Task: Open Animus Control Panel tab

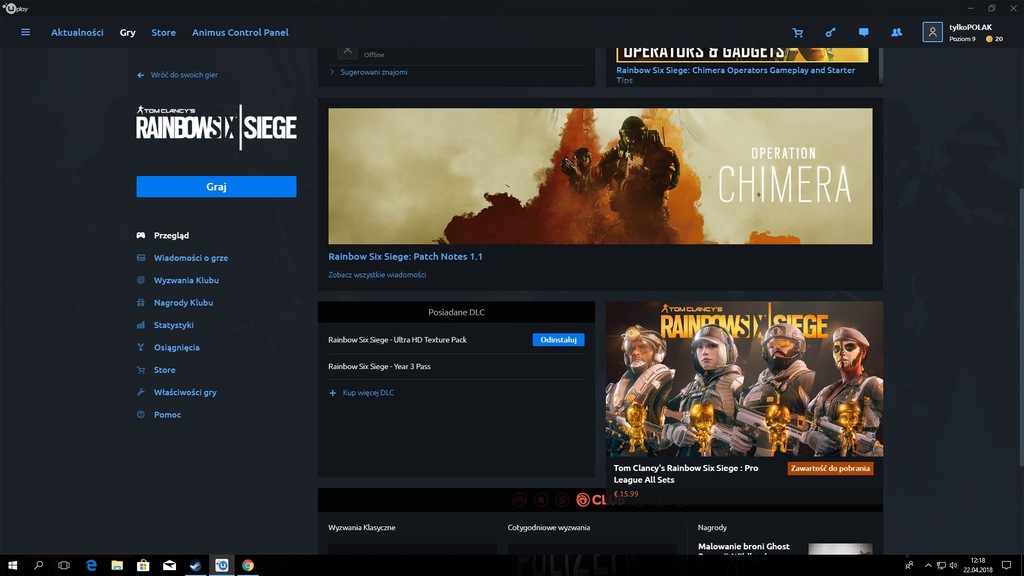Action: tap(240, 32)
